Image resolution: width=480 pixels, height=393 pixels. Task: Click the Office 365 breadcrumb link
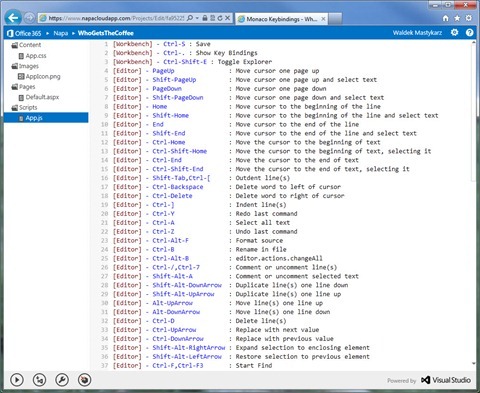point(28,33)
